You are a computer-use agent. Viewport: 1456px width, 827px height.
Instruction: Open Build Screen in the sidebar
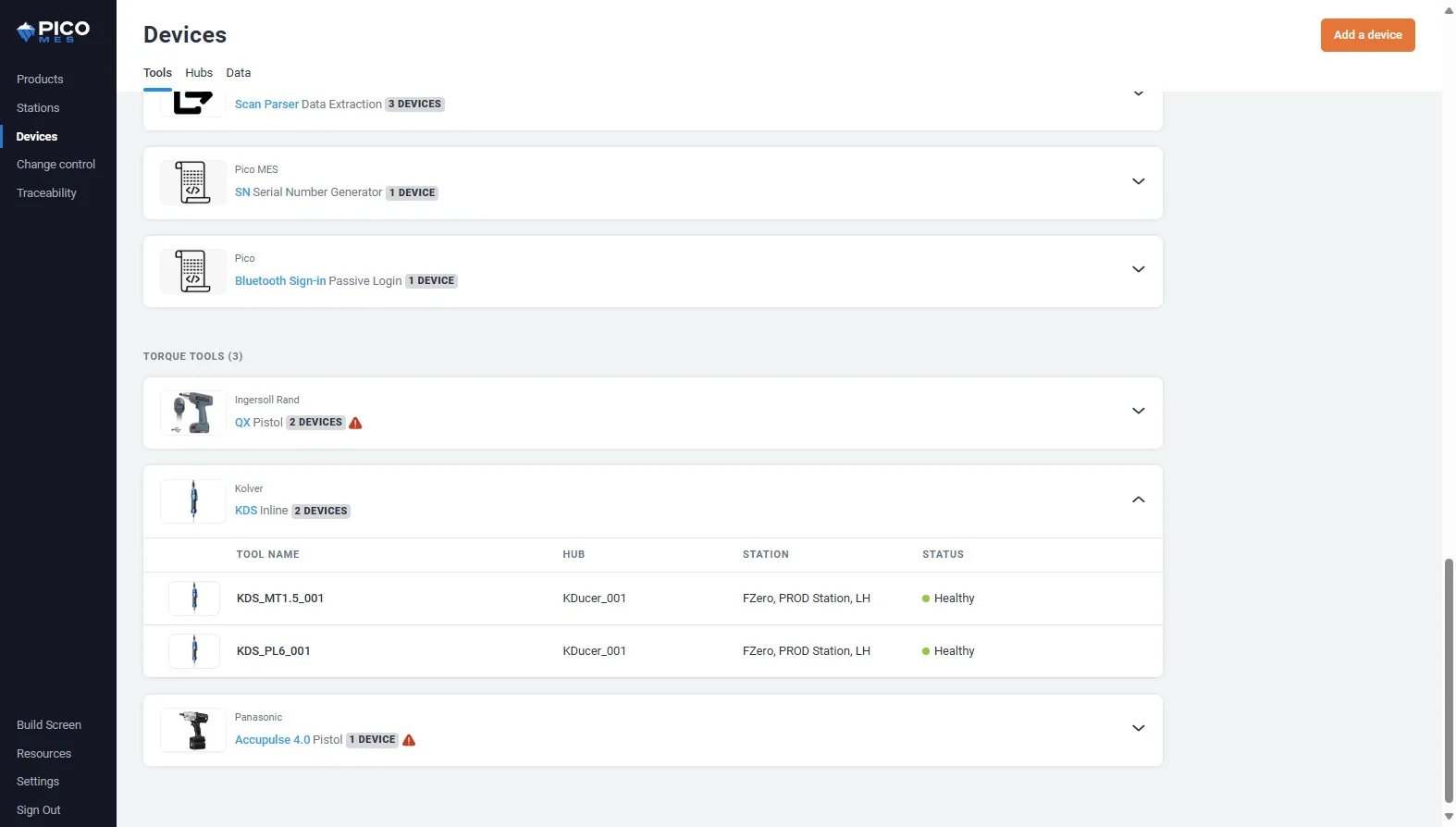(49, 725)
